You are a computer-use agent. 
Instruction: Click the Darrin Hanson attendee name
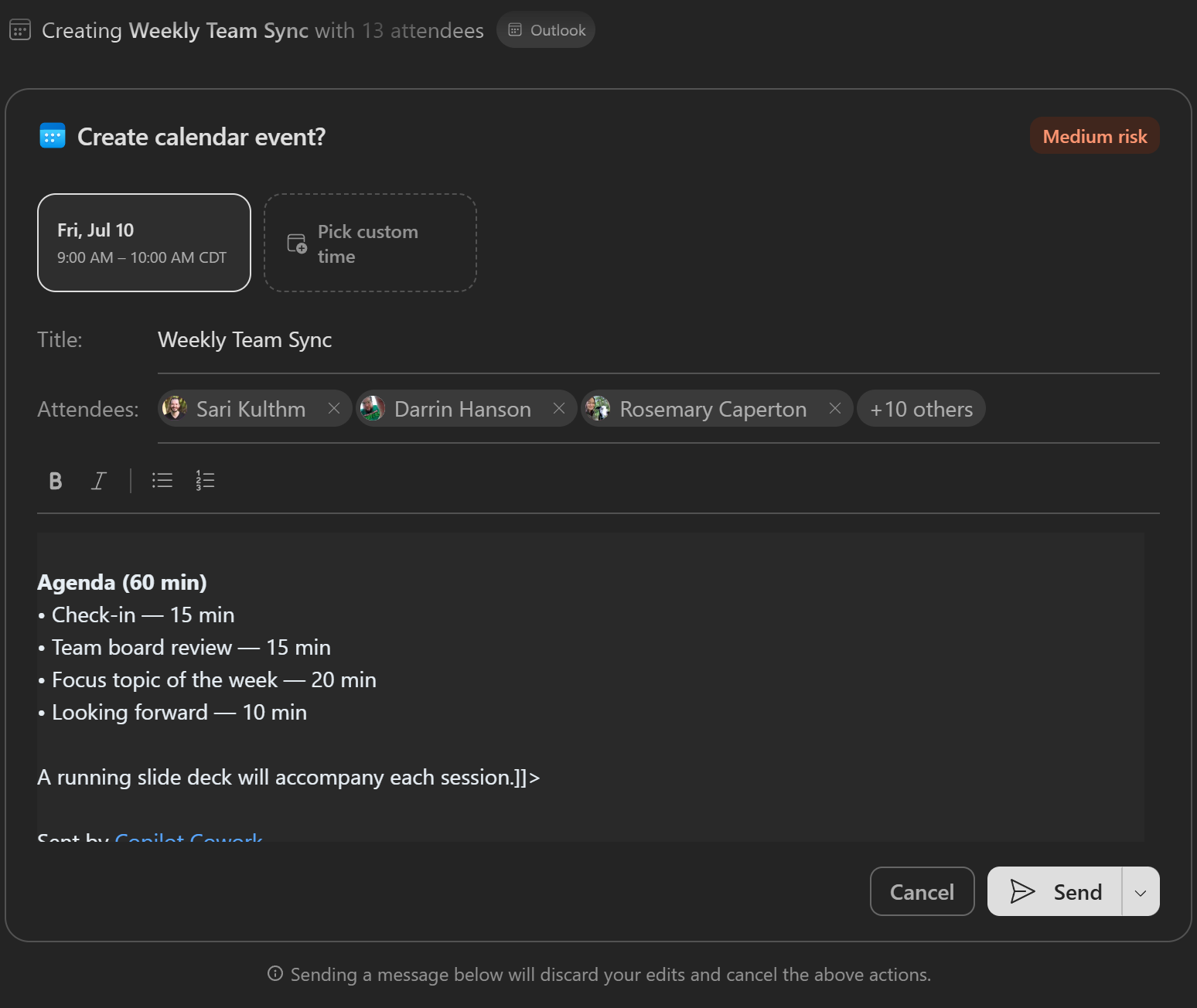[462, 408]
